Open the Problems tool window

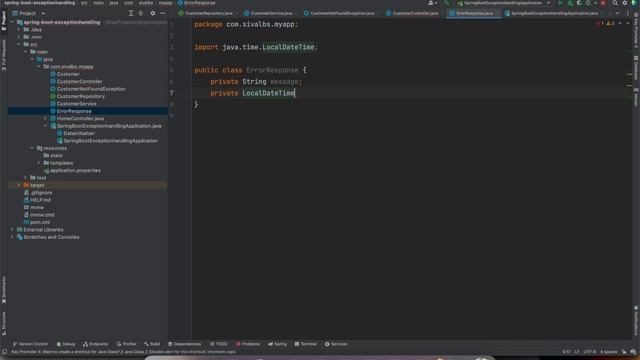[248, 344]
